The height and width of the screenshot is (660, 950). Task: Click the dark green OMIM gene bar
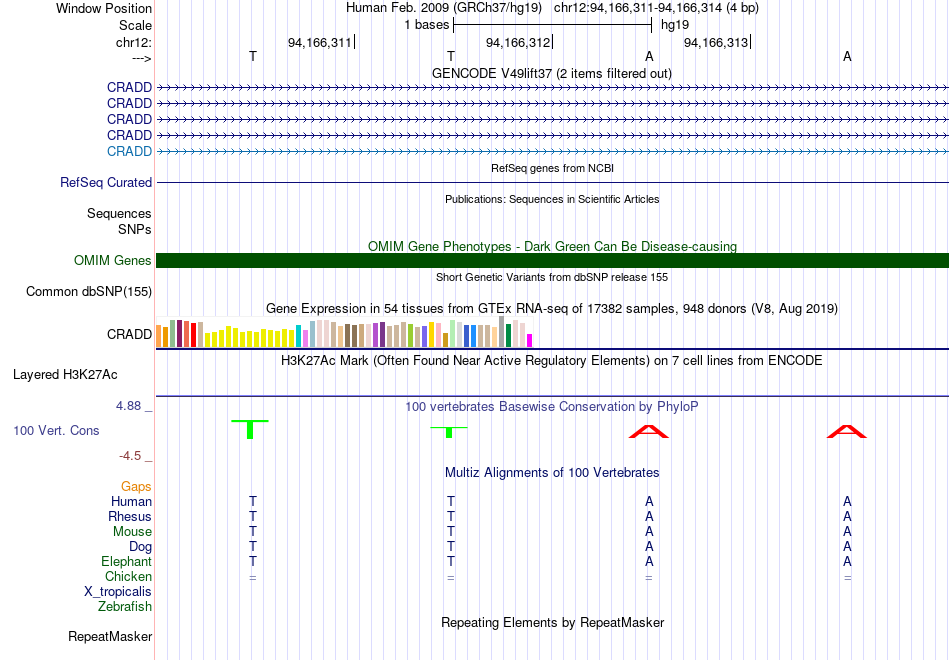click(552, 261)
